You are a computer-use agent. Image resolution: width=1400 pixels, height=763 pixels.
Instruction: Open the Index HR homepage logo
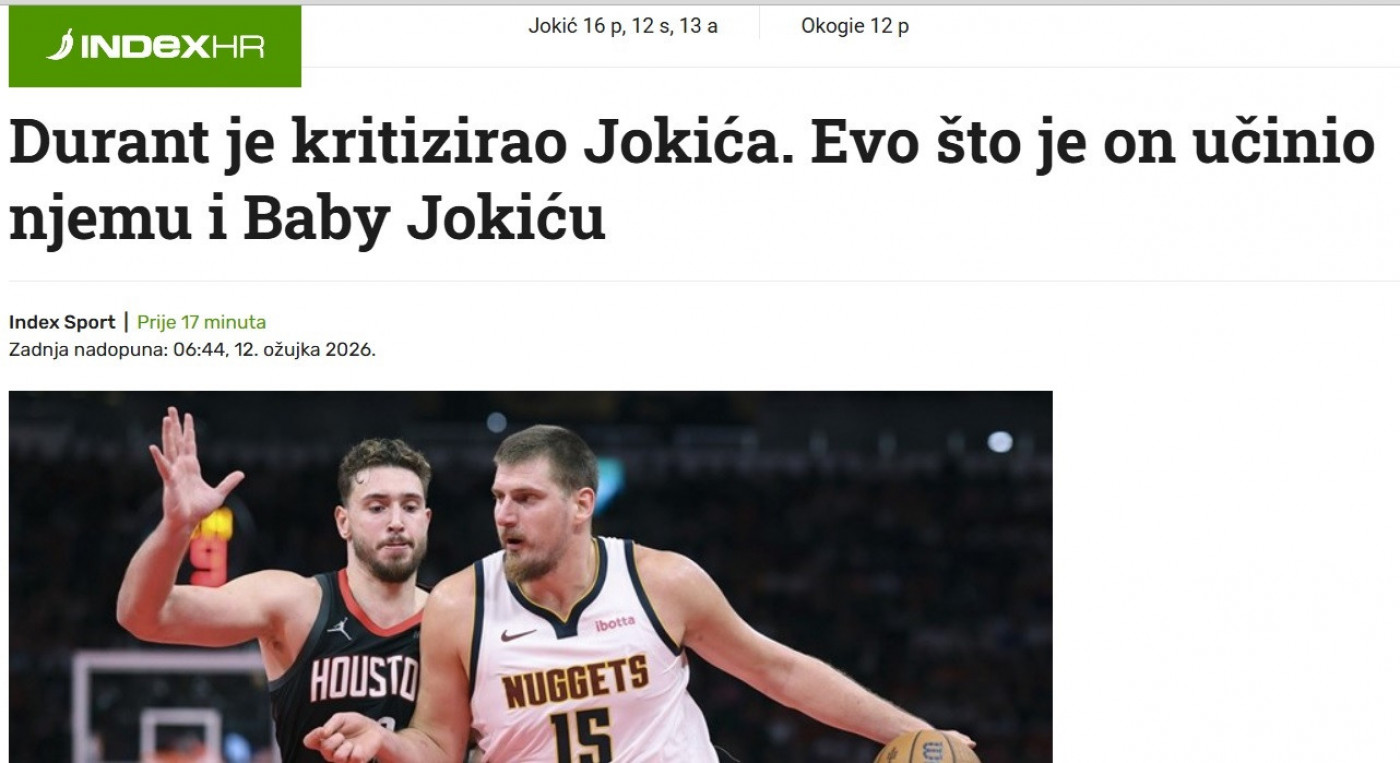pyautogui.click(x=155, y=46)
